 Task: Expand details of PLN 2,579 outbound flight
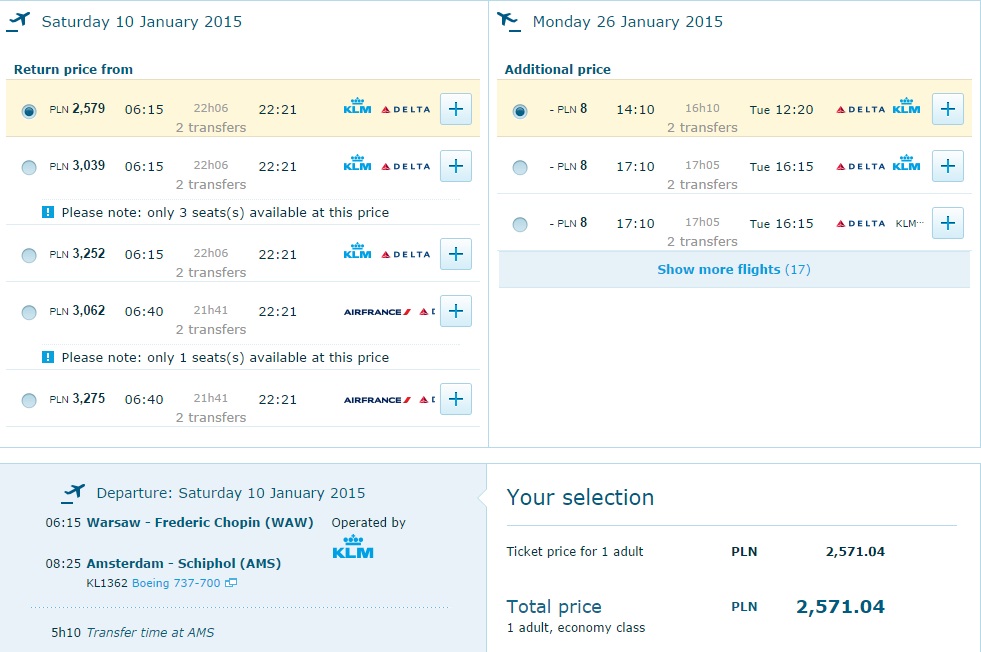click(x=455, y=109)
